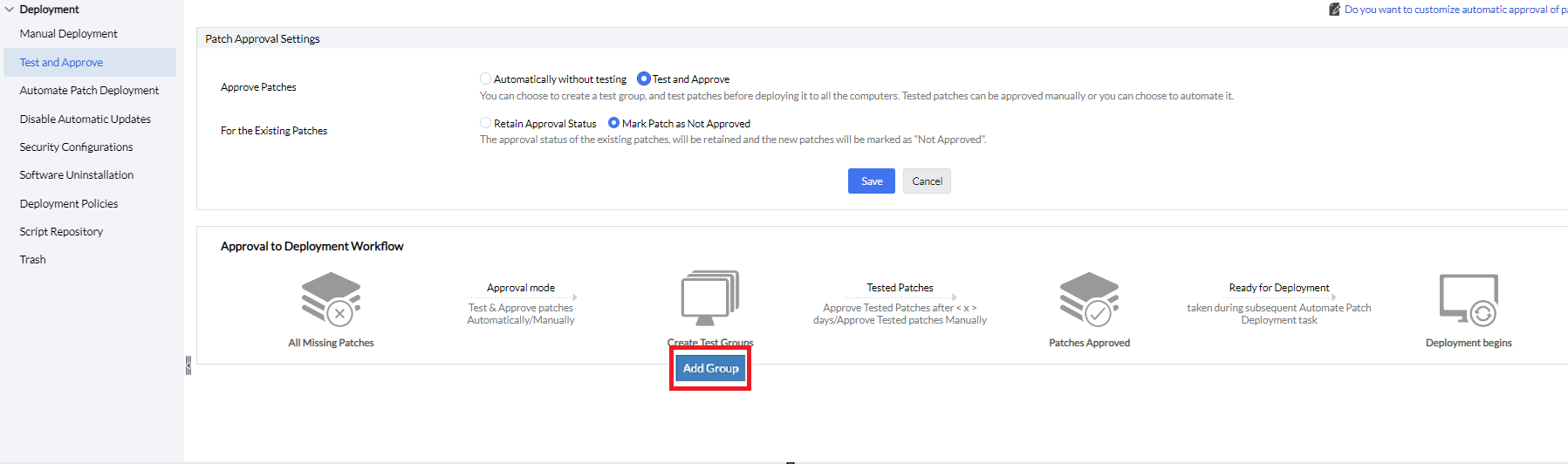Select Automatically without testing option
The width and height of the screenshot is (1568, 464).
click(486, 79)
